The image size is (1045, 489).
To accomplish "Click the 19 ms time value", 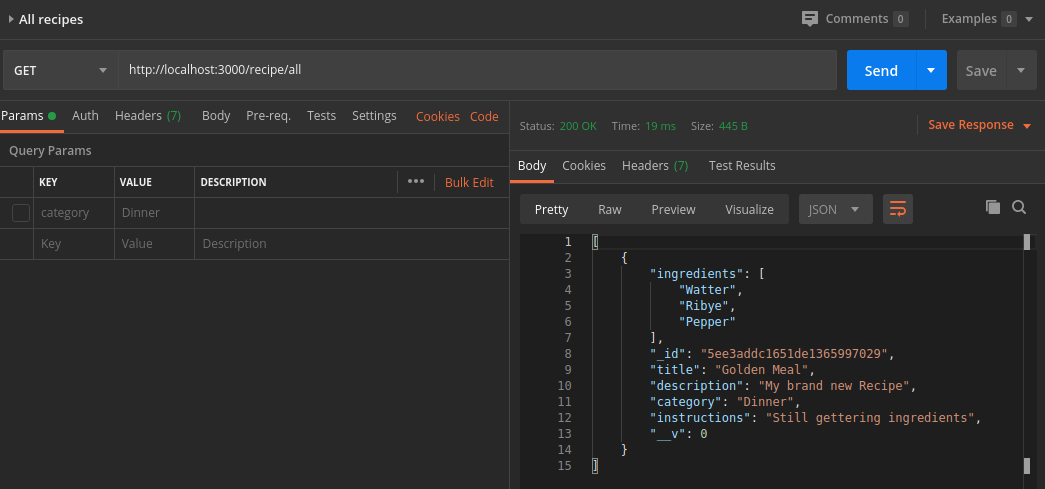I will [x=660, y=126].
